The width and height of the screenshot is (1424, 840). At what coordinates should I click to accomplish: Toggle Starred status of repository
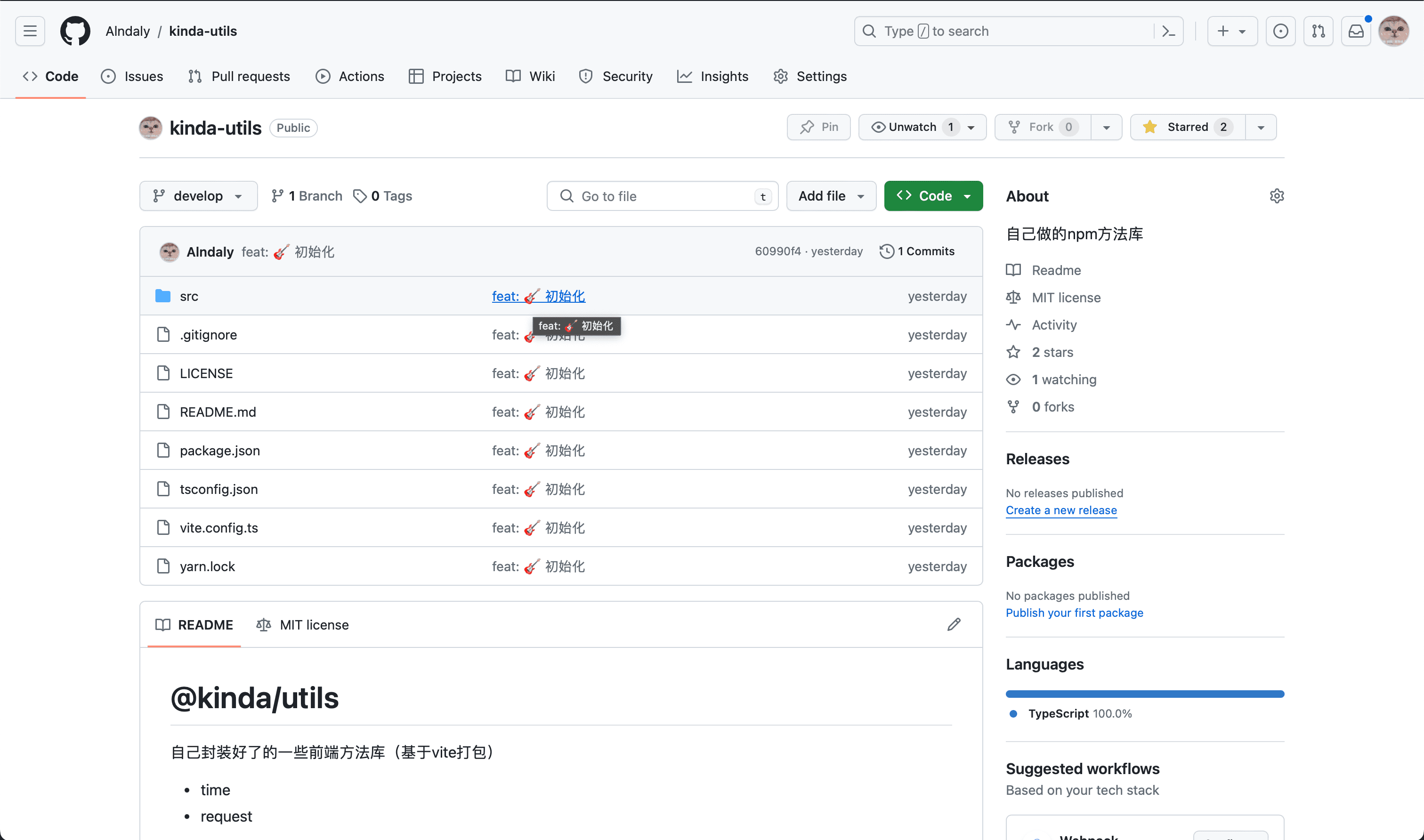pos(1188,127)
